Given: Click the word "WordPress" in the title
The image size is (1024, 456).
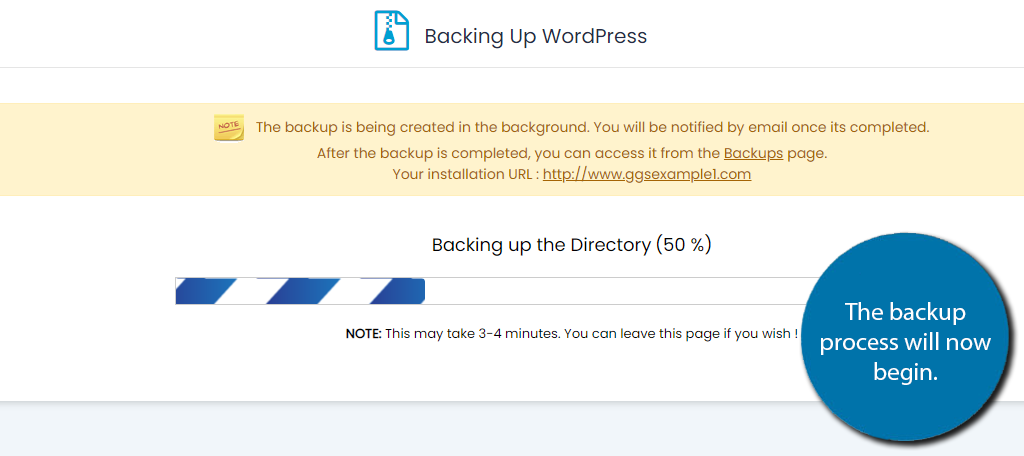Looking at the screenshot, I should pos(594,36).
